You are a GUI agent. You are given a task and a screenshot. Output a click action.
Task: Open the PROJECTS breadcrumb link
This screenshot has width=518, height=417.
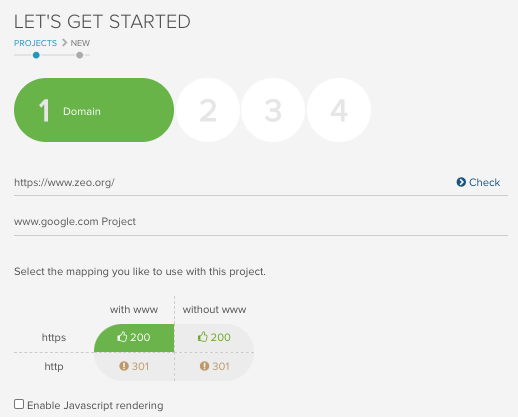[35, 43]
